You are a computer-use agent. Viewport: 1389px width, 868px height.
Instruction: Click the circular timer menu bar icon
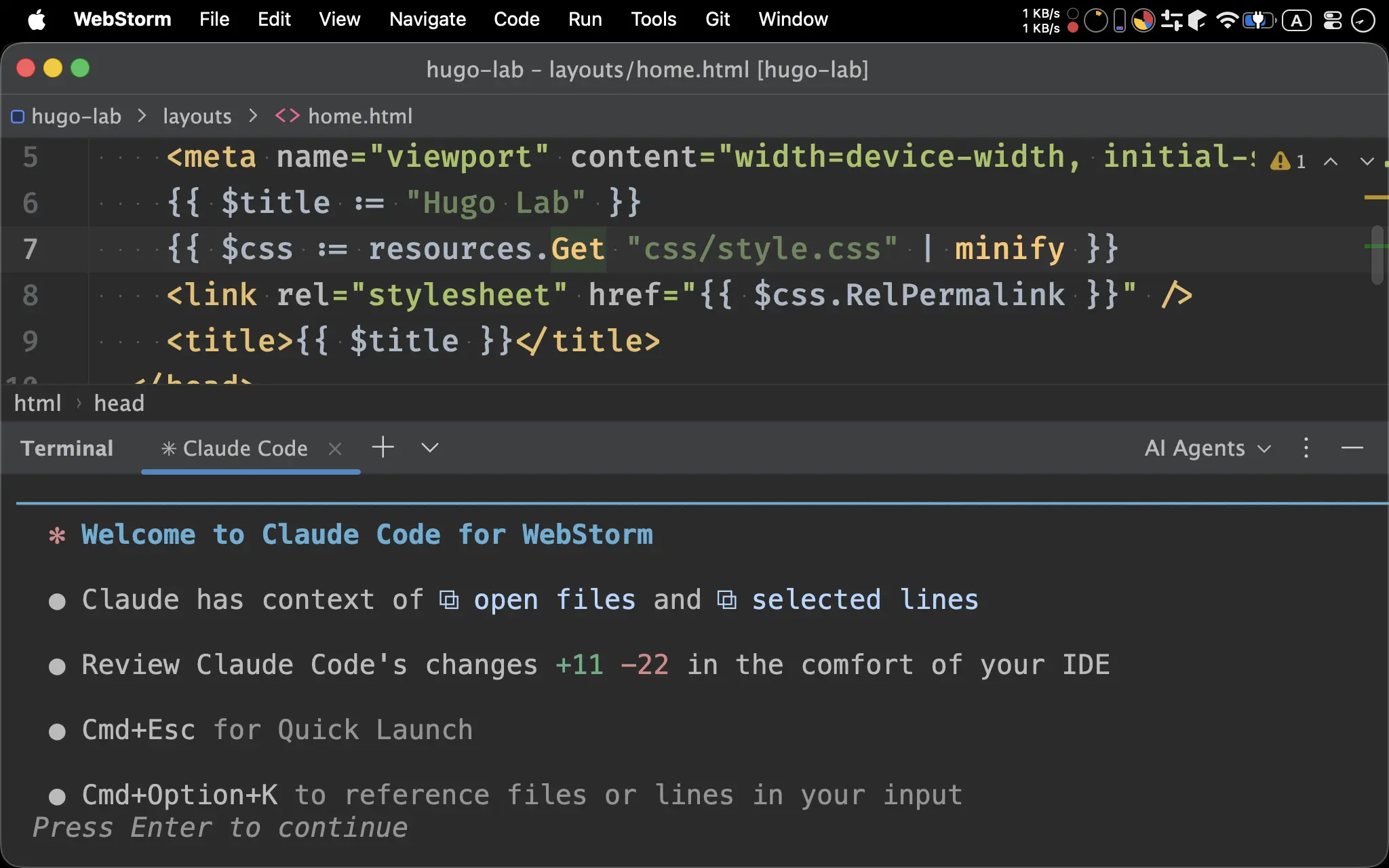[x=1095, y=20]
